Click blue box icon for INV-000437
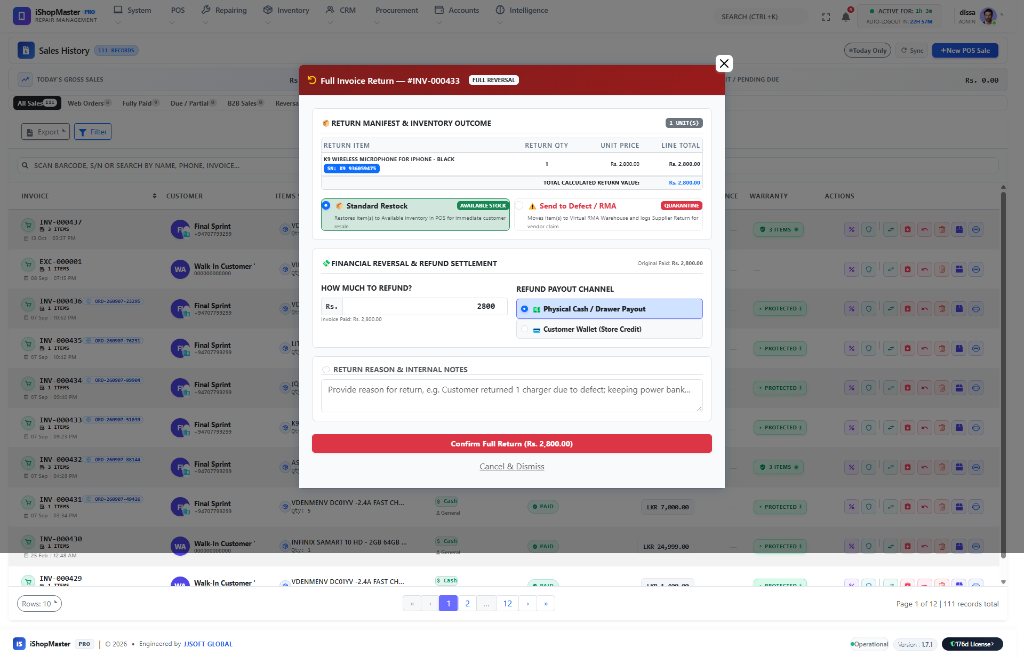 pos(959,230)
